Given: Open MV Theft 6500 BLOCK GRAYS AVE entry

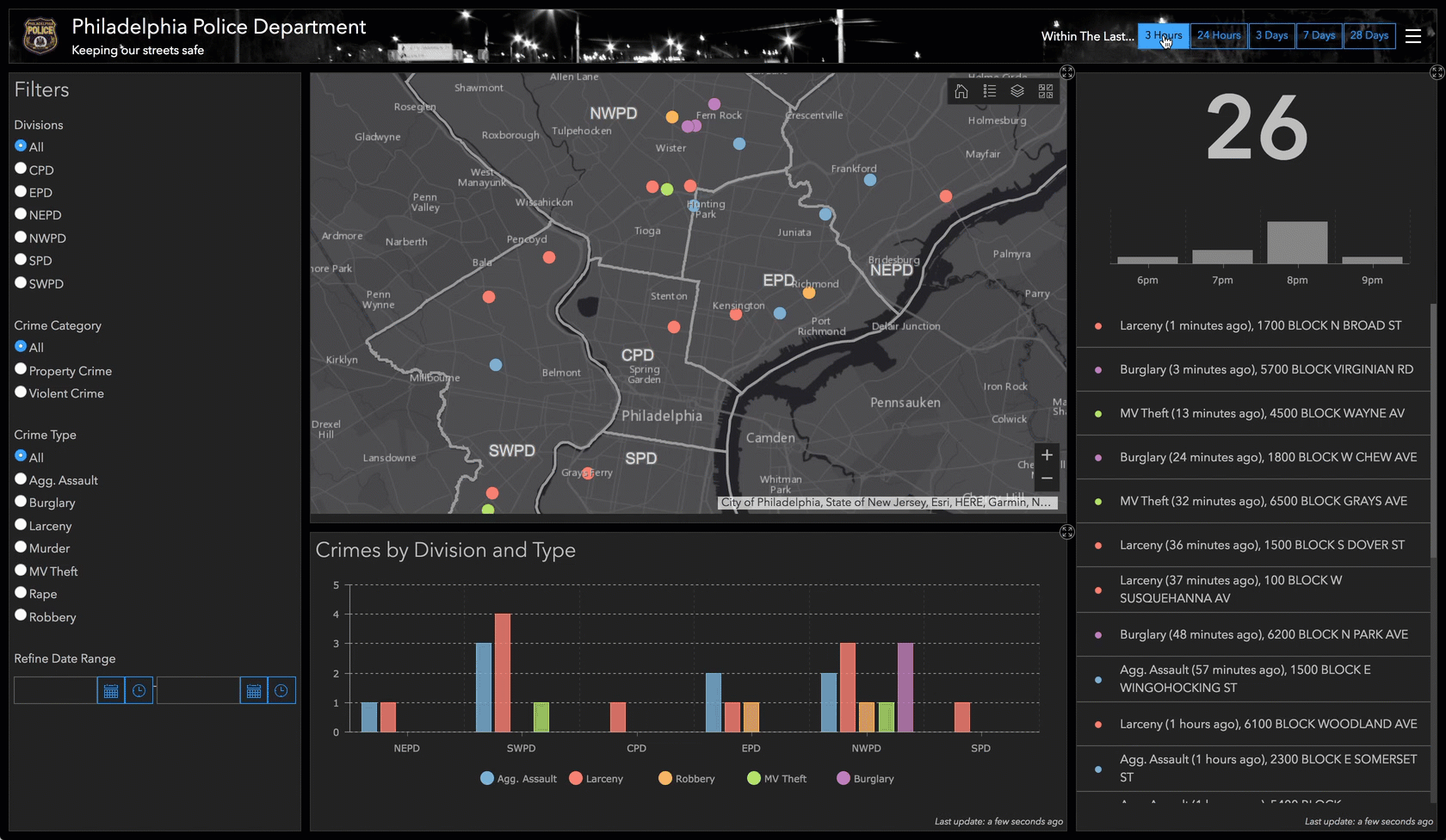Looking at the screenshot, I should pyautogui.click(x=1253, y=501).
